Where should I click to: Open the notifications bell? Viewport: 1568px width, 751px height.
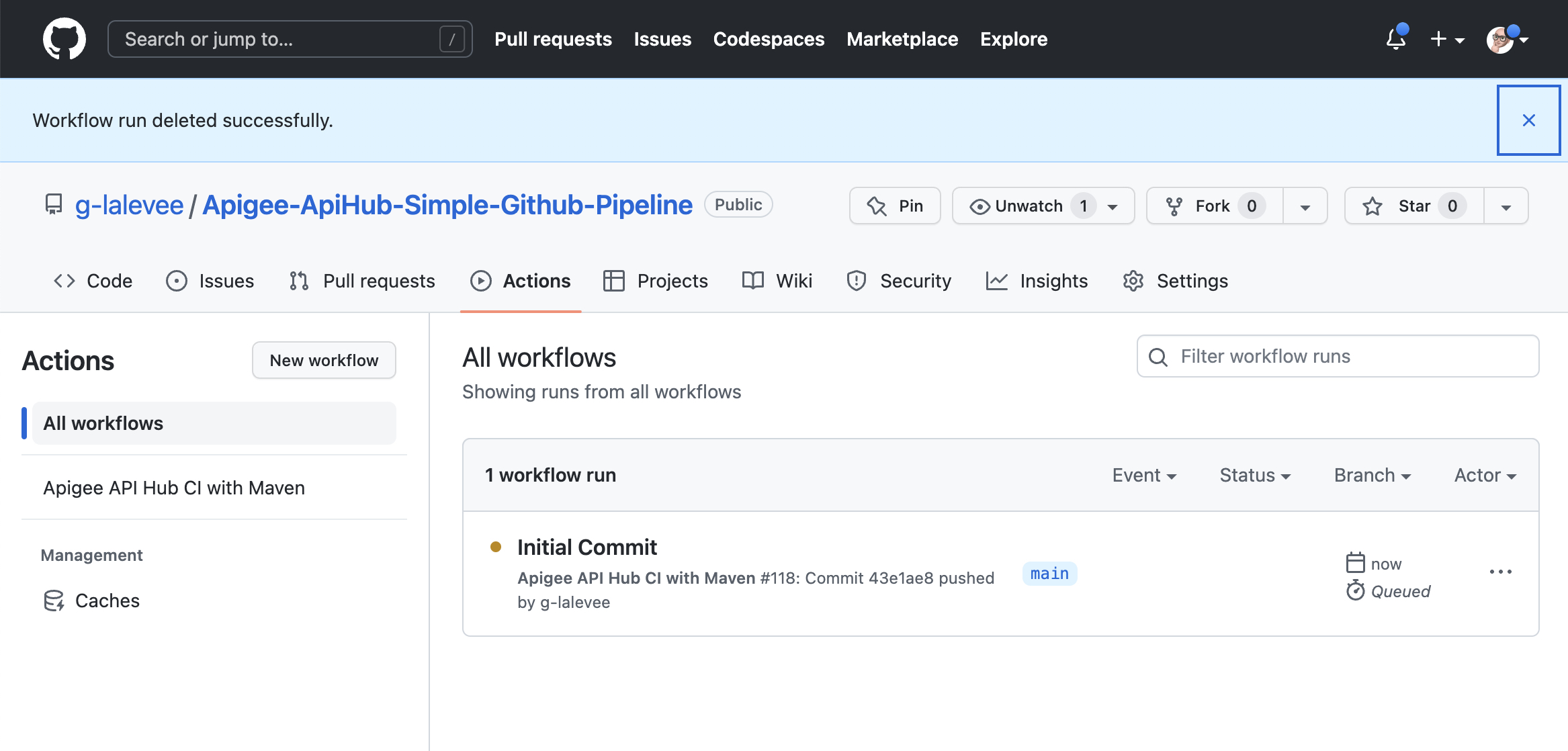click(1396, 39)
